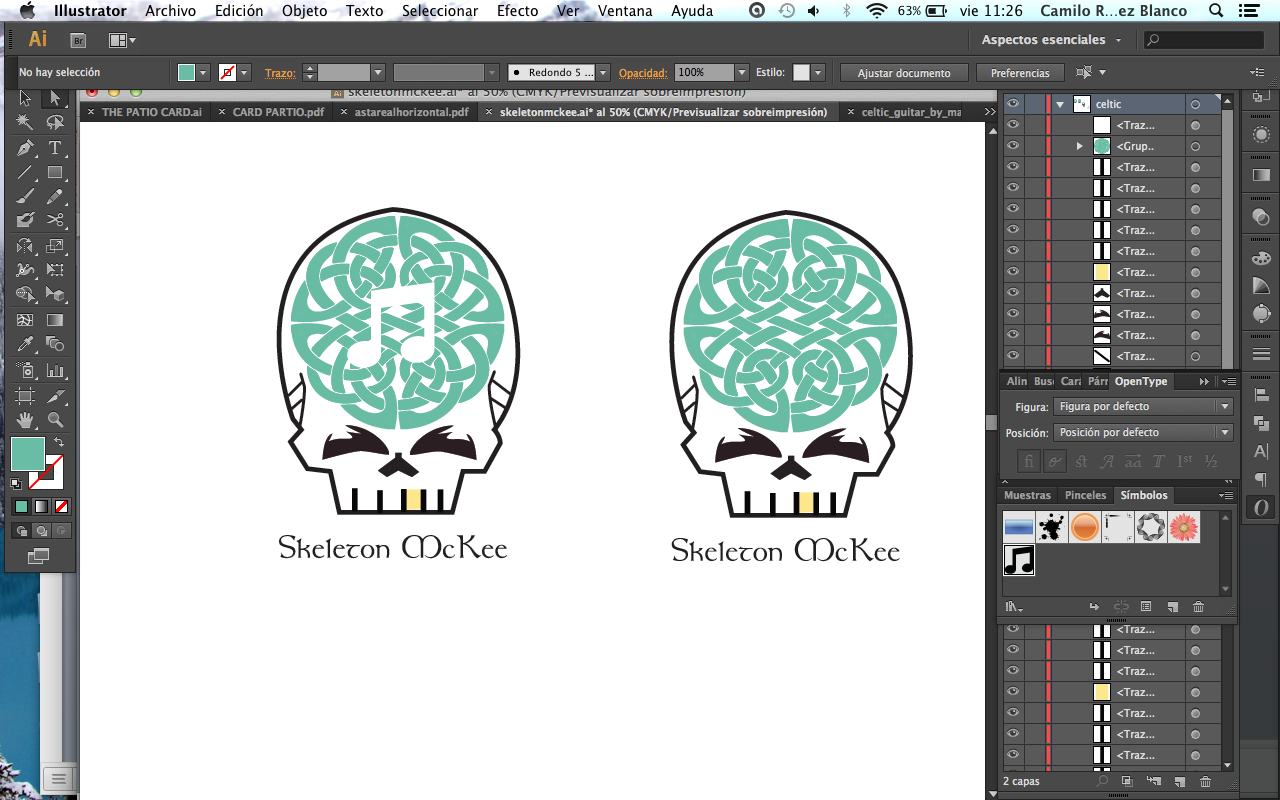The image size is (1280, 800).
Task: Activate the Scissors tool
Action: click(55, 220)
